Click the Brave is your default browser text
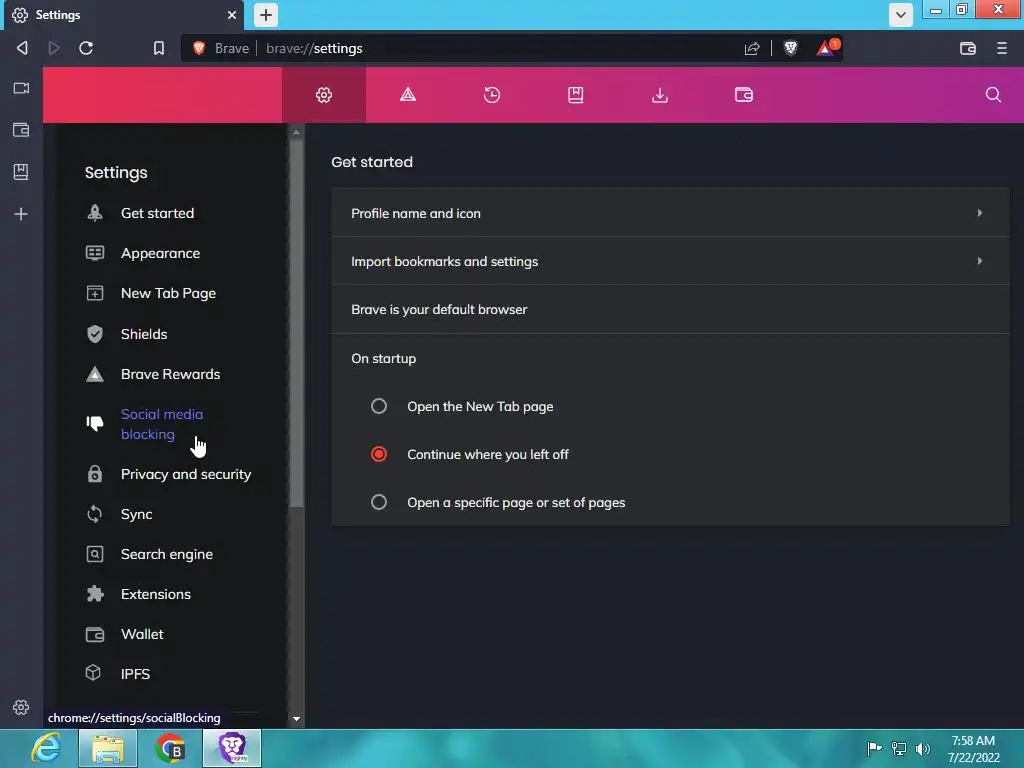Screen dimensions: 1024x768 (439, 310)
